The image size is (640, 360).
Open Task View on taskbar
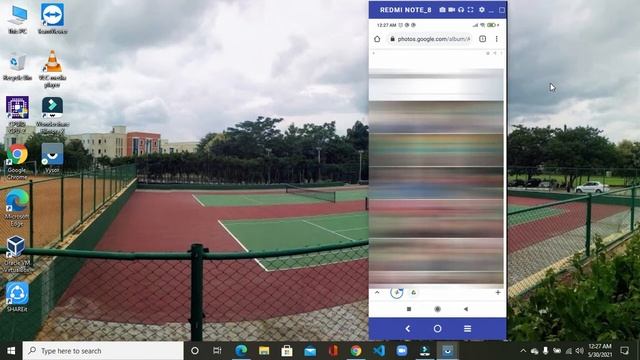217,351
